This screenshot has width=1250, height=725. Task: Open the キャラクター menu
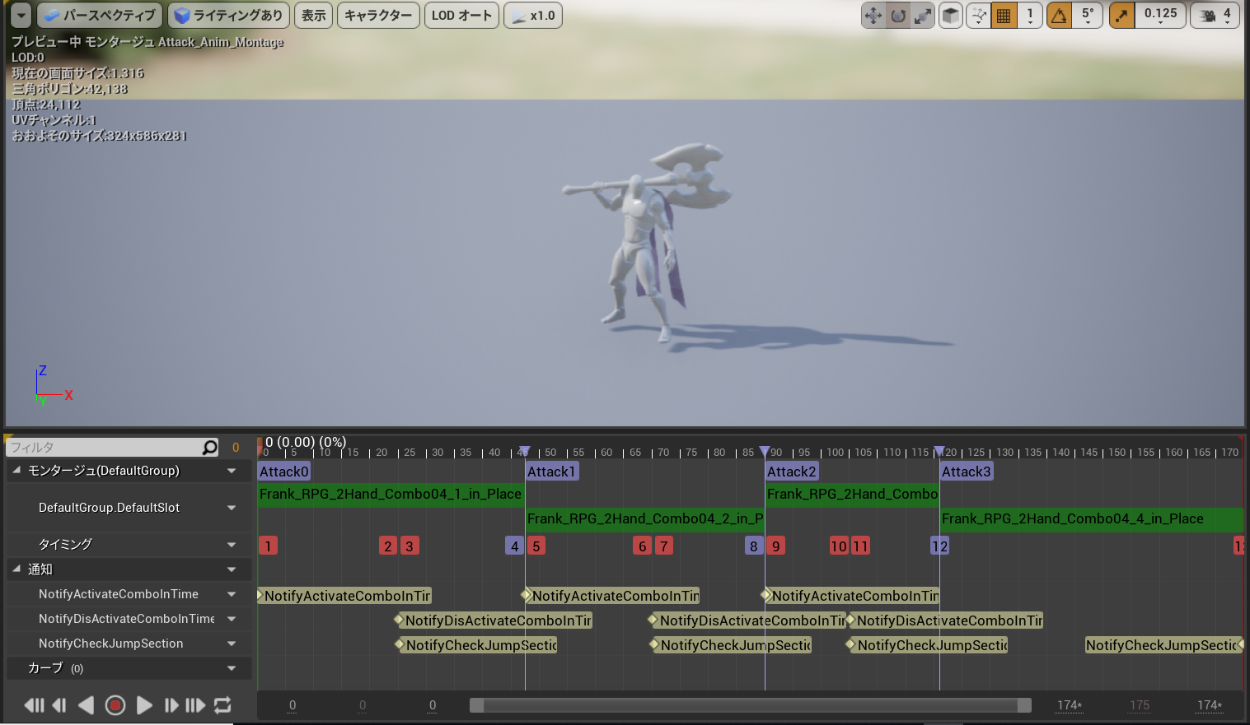tap(377, 16)
